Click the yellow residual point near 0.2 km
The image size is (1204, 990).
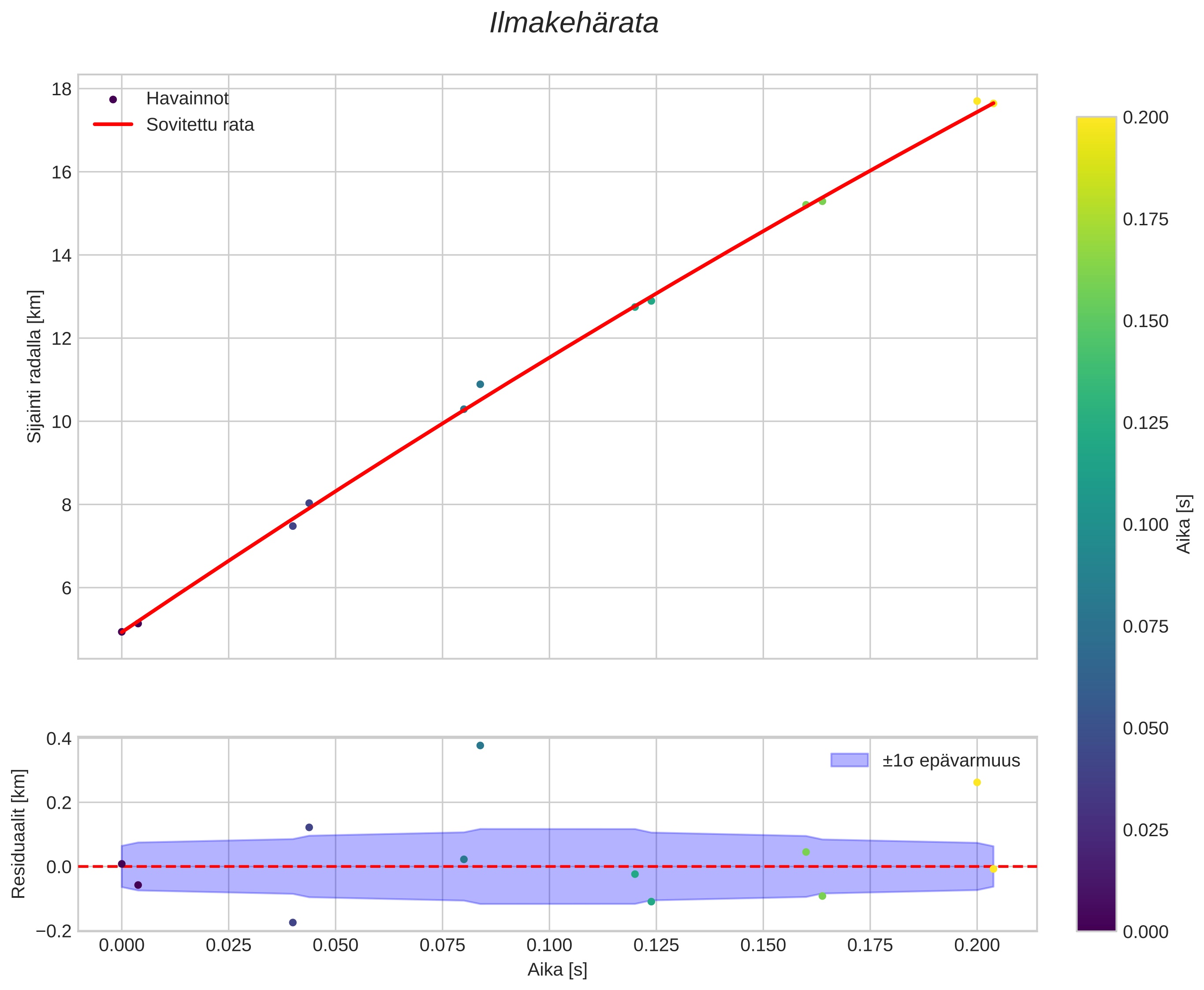[x=977, y=782]
